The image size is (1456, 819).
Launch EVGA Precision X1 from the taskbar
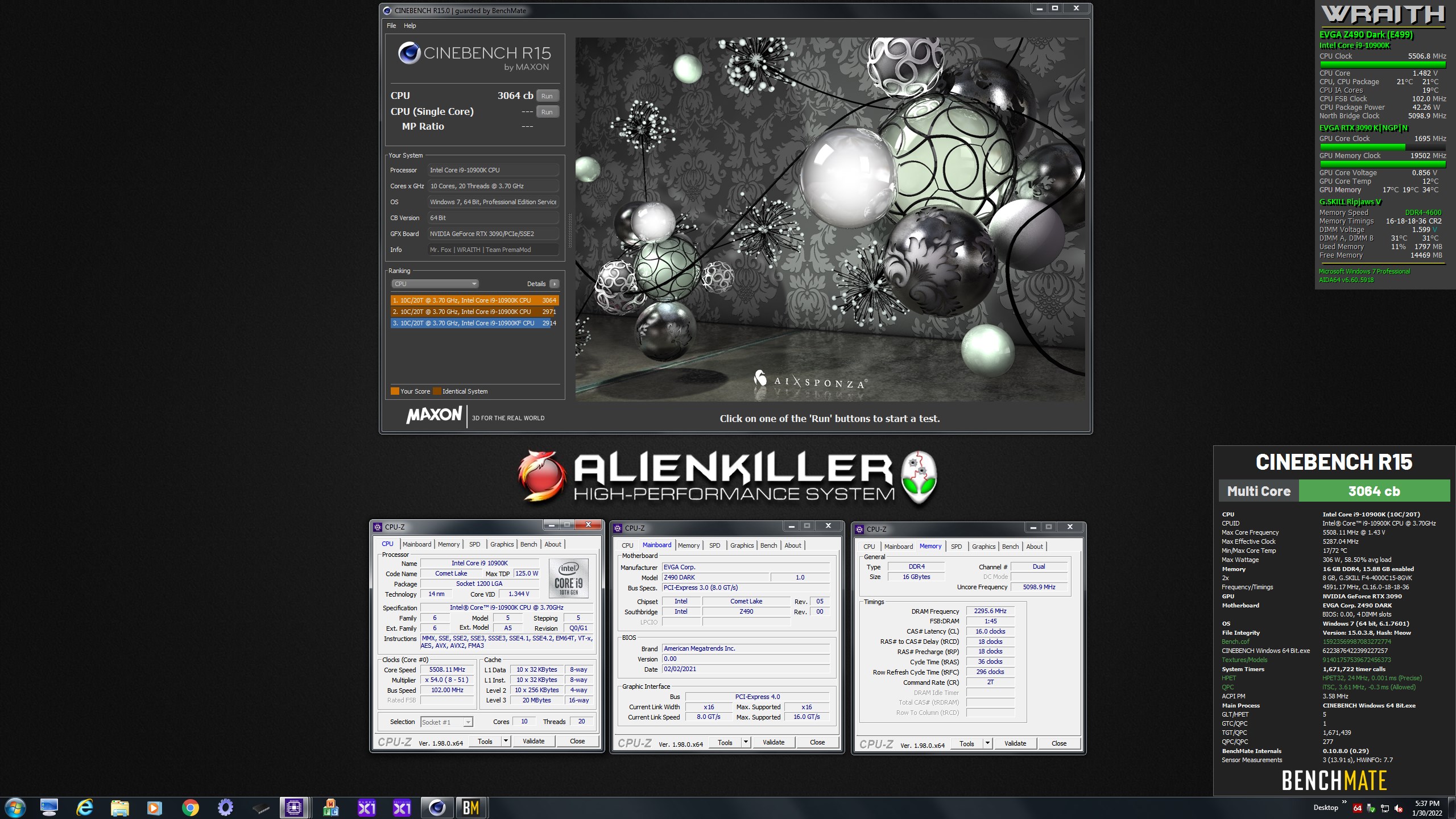(x=402, y=808)
